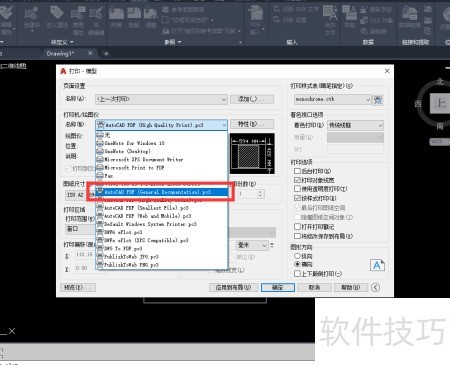This screenshot has height=365, width=450.
Task: Click 上 (top) face on ViewCube
Action: (440, 104)
